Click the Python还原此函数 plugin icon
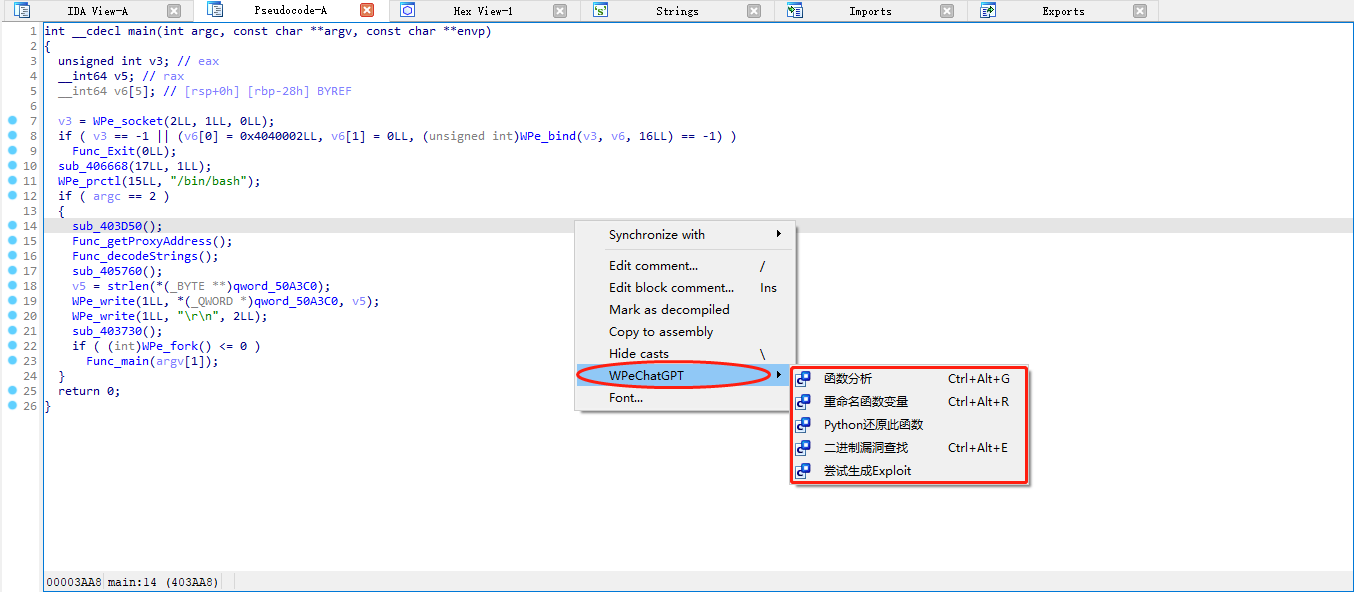This screenshot has height=592, width=1354. point(803,424)
